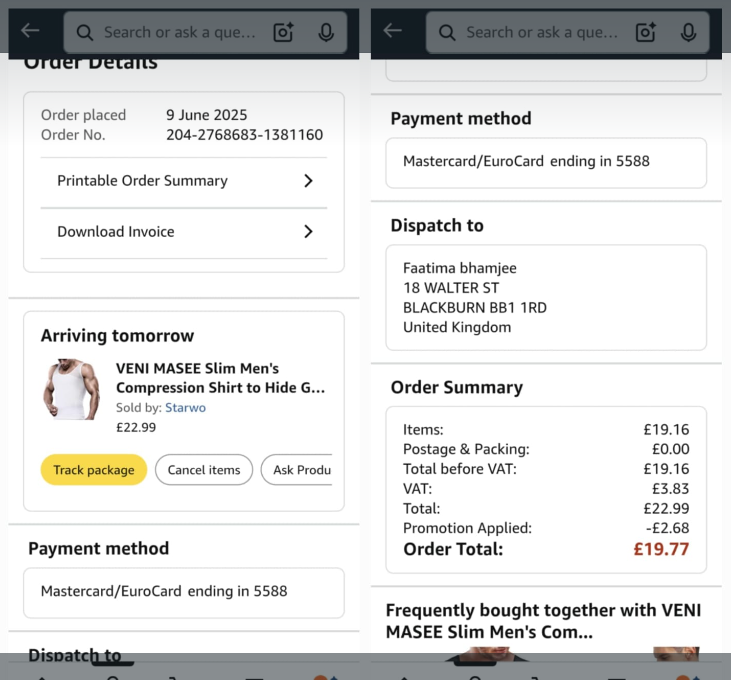The height and width of the screenshot is (680, 731).
Task: Select Download Invoice row
Action: [116, 232]
